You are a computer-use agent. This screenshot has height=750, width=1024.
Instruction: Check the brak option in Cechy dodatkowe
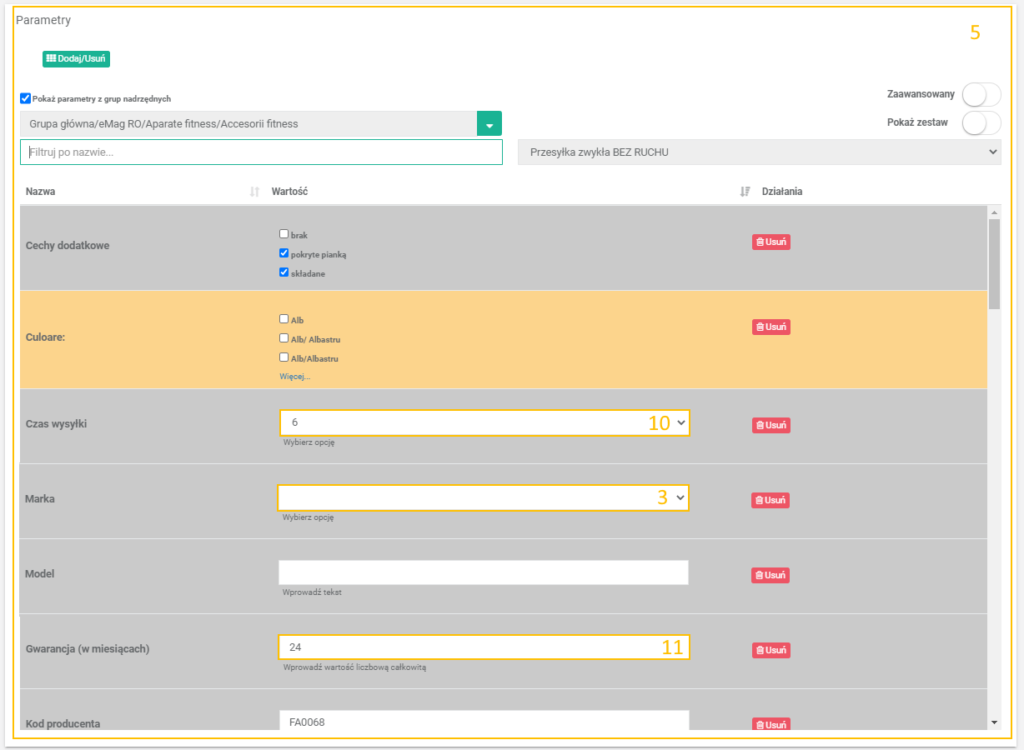coord(284,234)
